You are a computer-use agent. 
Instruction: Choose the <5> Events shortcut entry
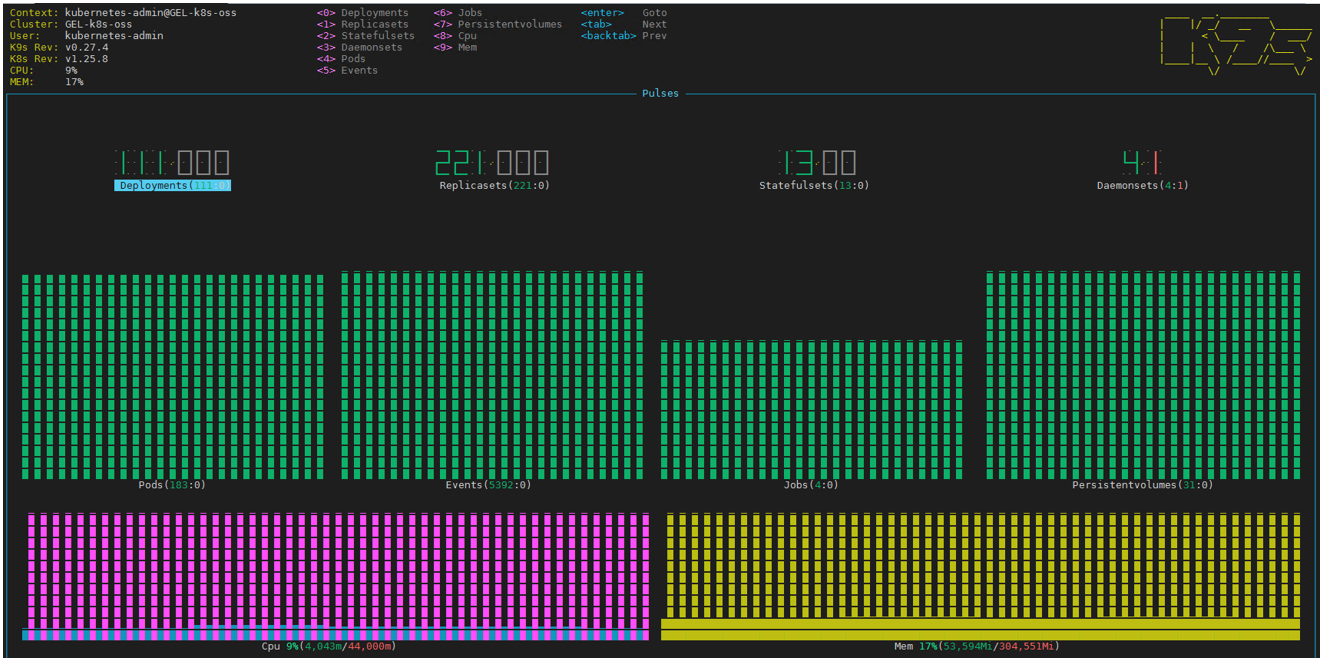click(347, 71)
